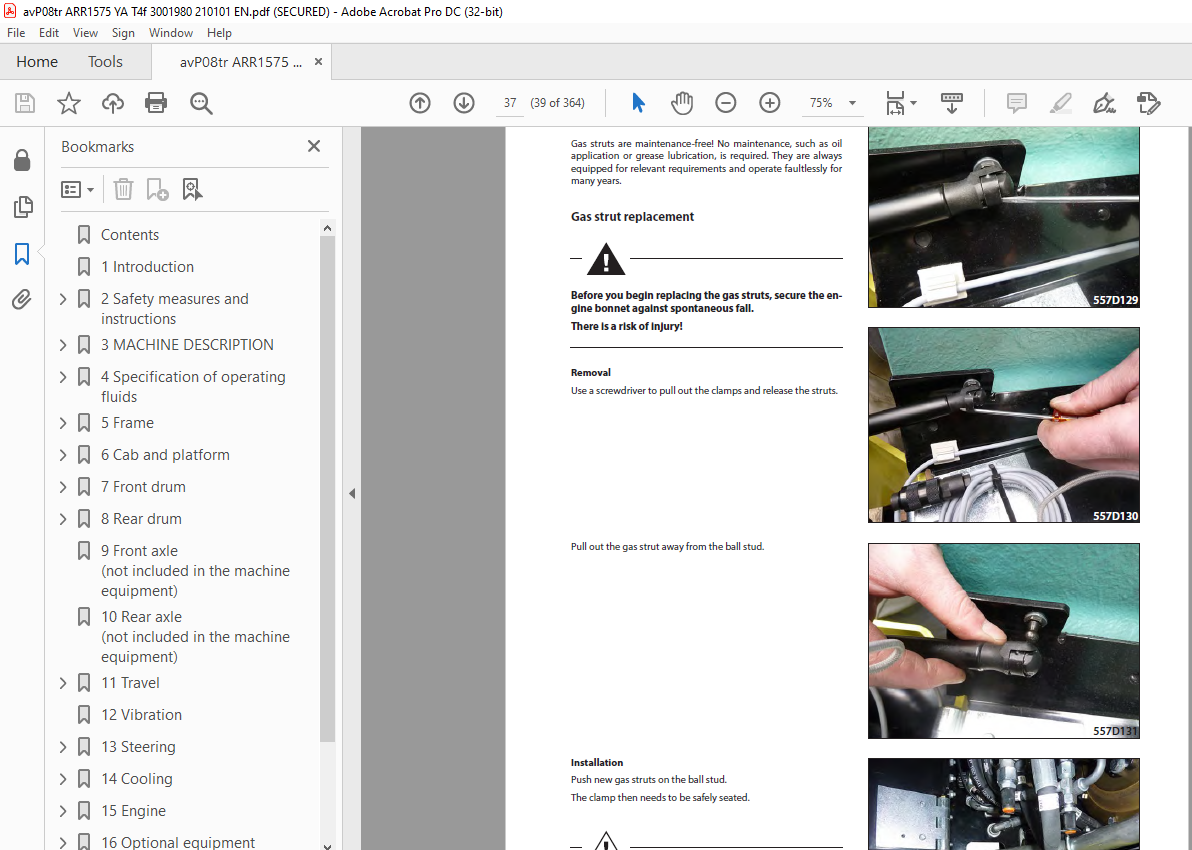Image resolution: width=1192 pixels, height=850 pixels.
Task: Click the upload to cloud icon
Action: click(x=113, y=103)
